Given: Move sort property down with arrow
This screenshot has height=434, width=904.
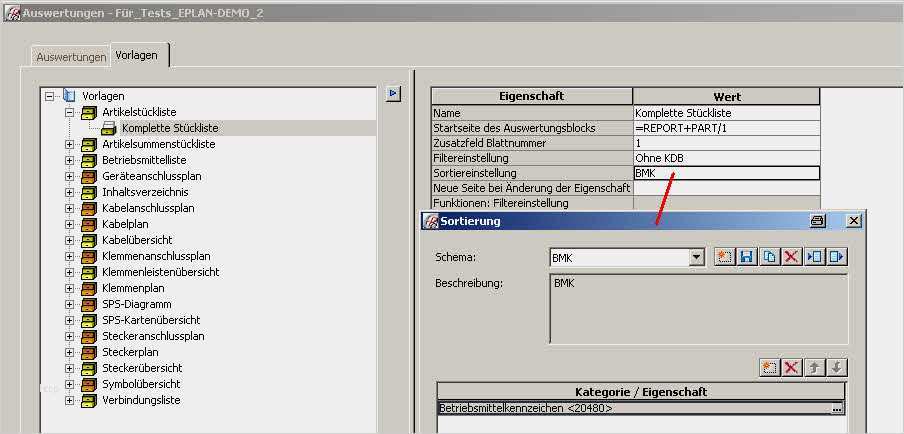Looking at the screenshot, I should coord(837,367).
